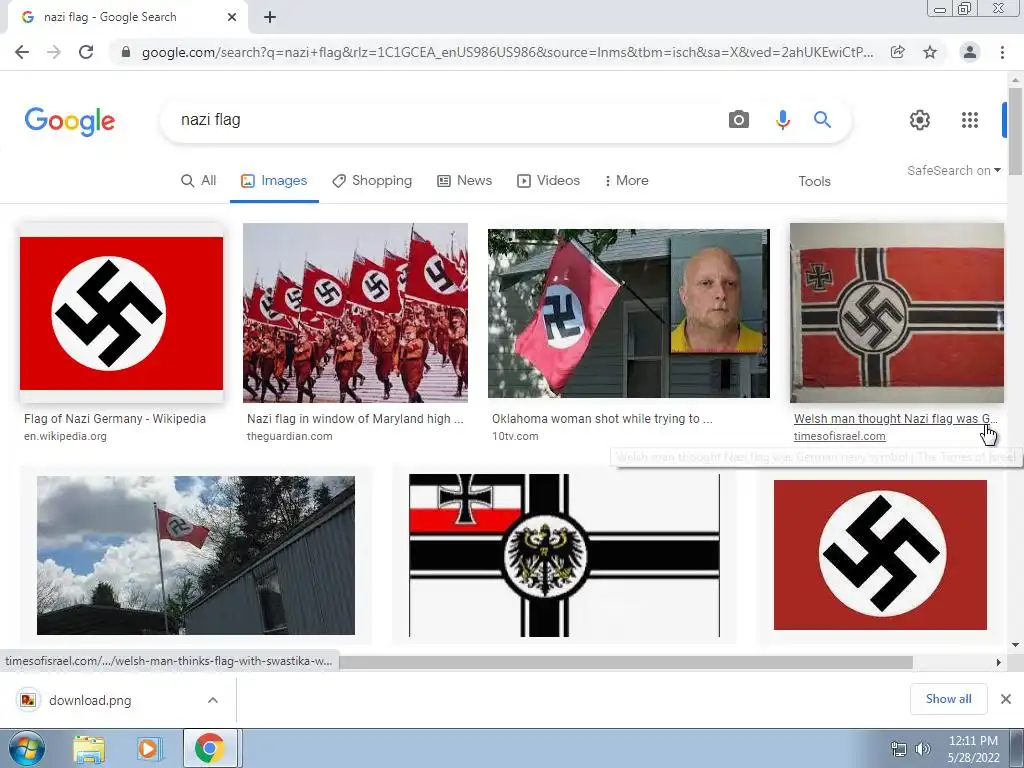Close the downloads bar

1006,699
